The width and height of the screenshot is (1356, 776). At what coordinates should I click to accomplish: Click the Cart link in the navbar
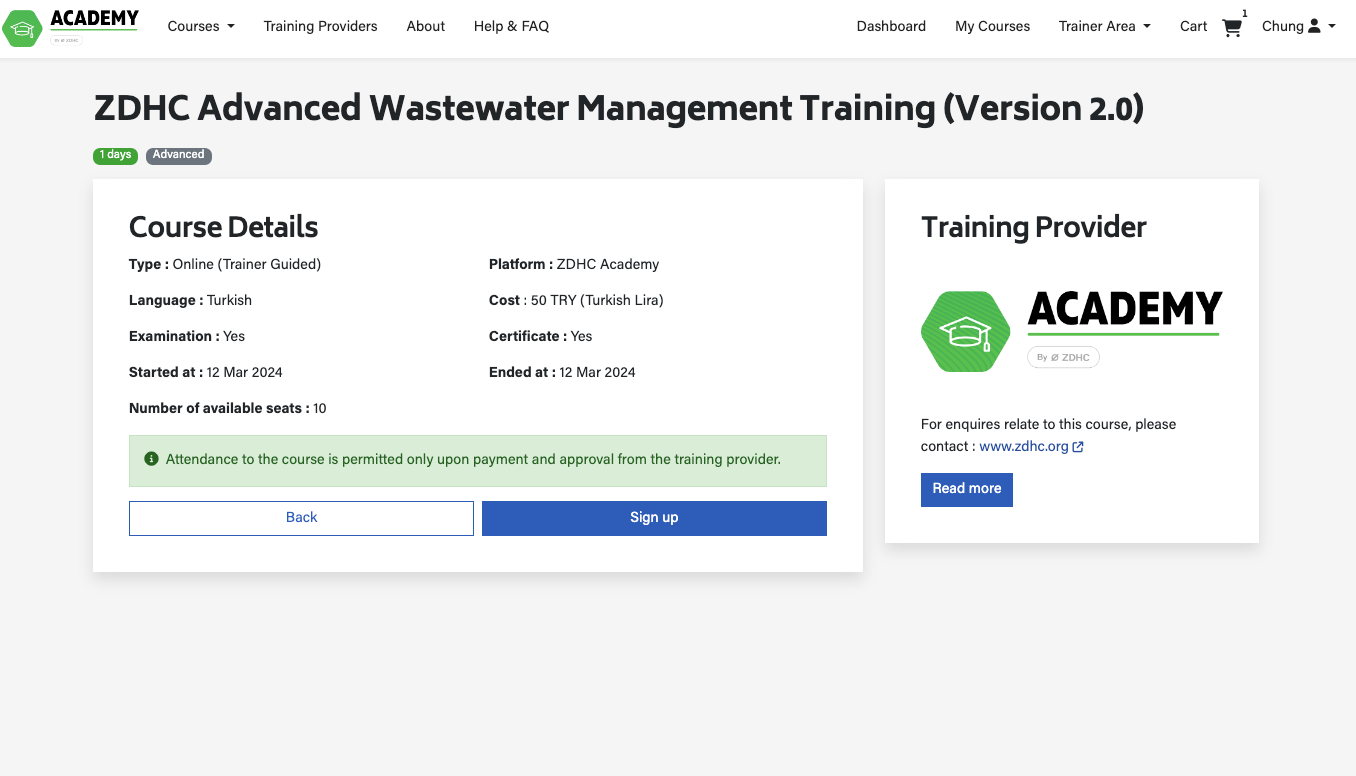tap(1194, 26)
